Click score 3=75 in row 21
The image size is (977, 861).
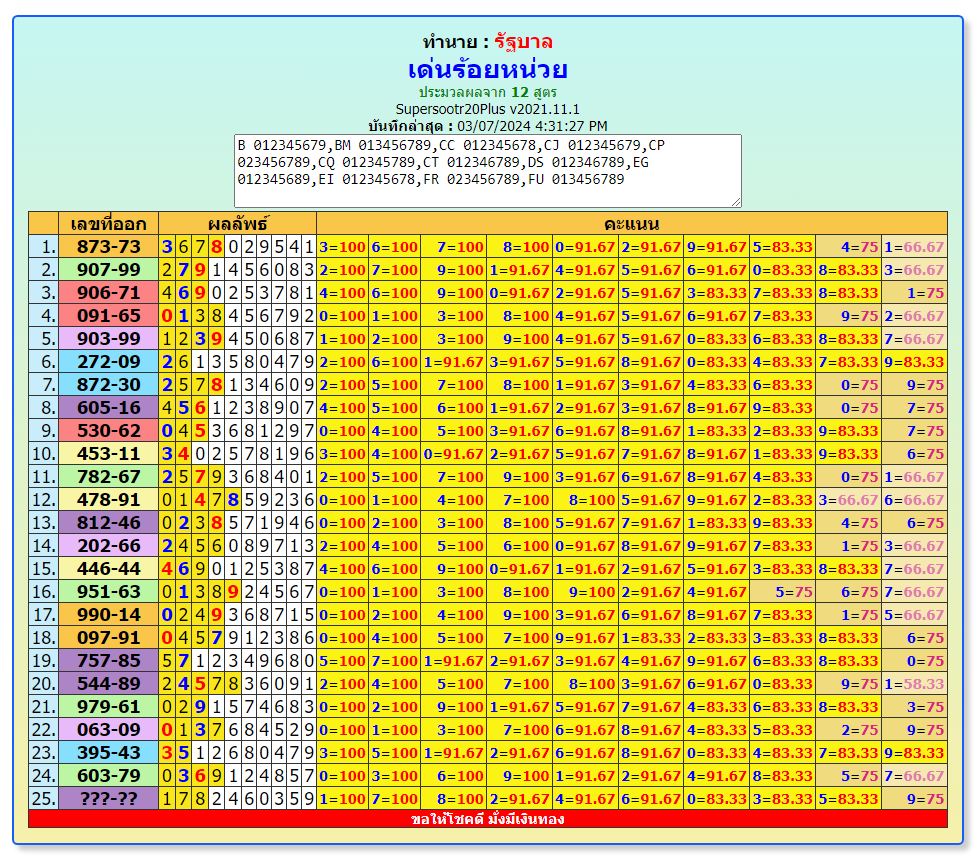[914, 707]
